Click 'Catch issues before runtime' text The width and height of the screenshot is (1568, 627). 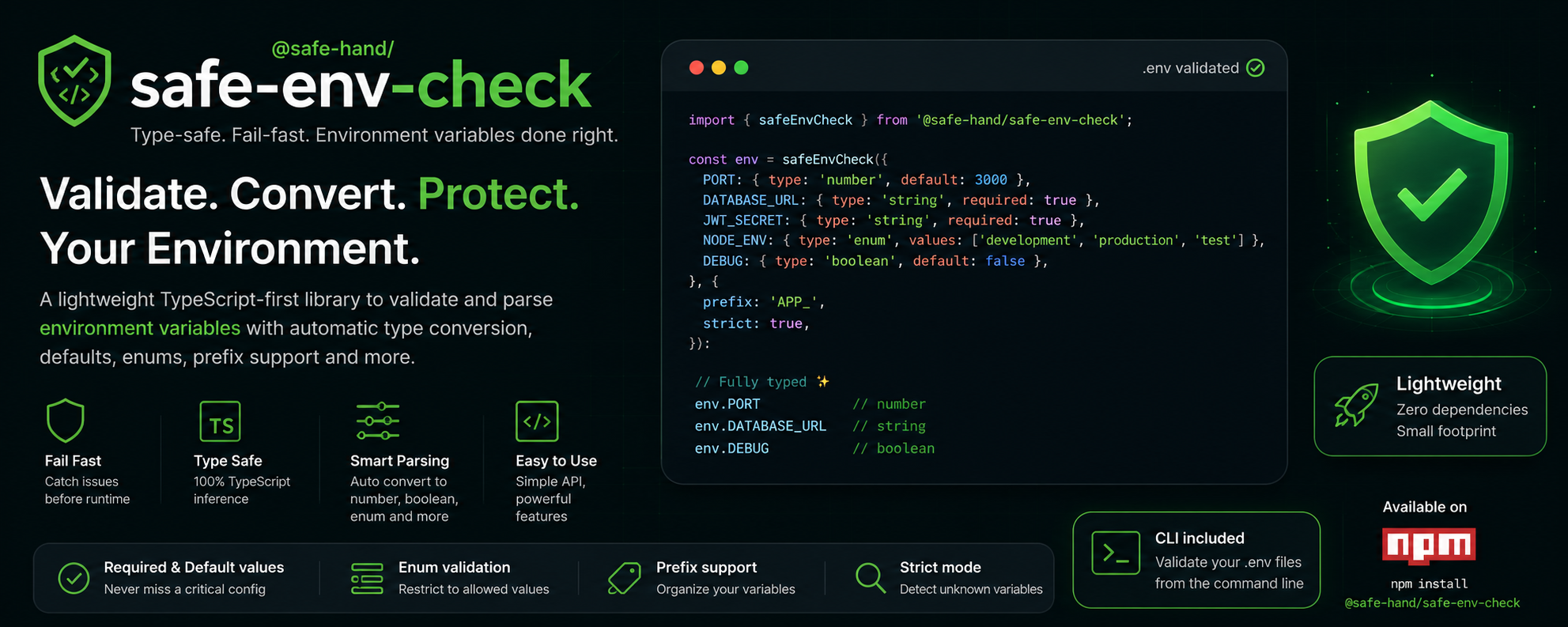(87, 490)
